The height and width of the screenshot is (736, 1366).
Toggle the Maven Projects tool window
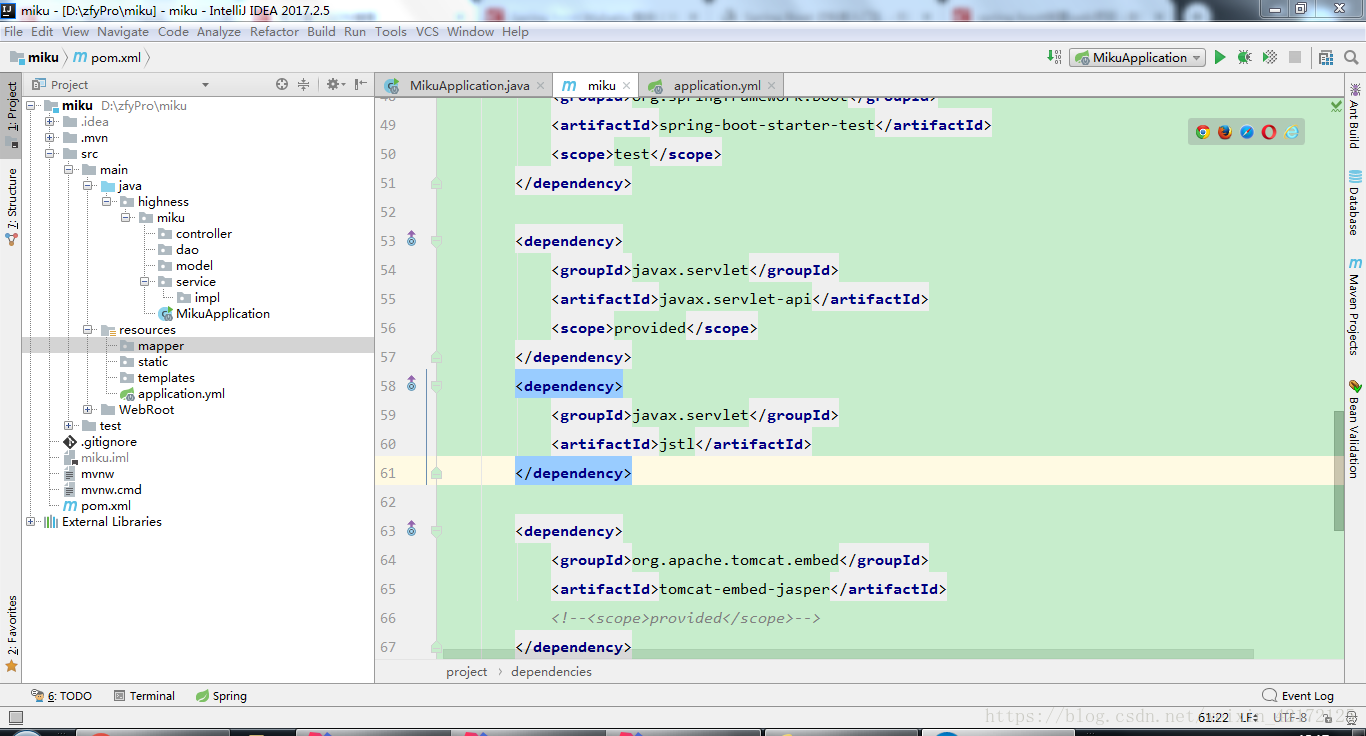click(1355, 306)
